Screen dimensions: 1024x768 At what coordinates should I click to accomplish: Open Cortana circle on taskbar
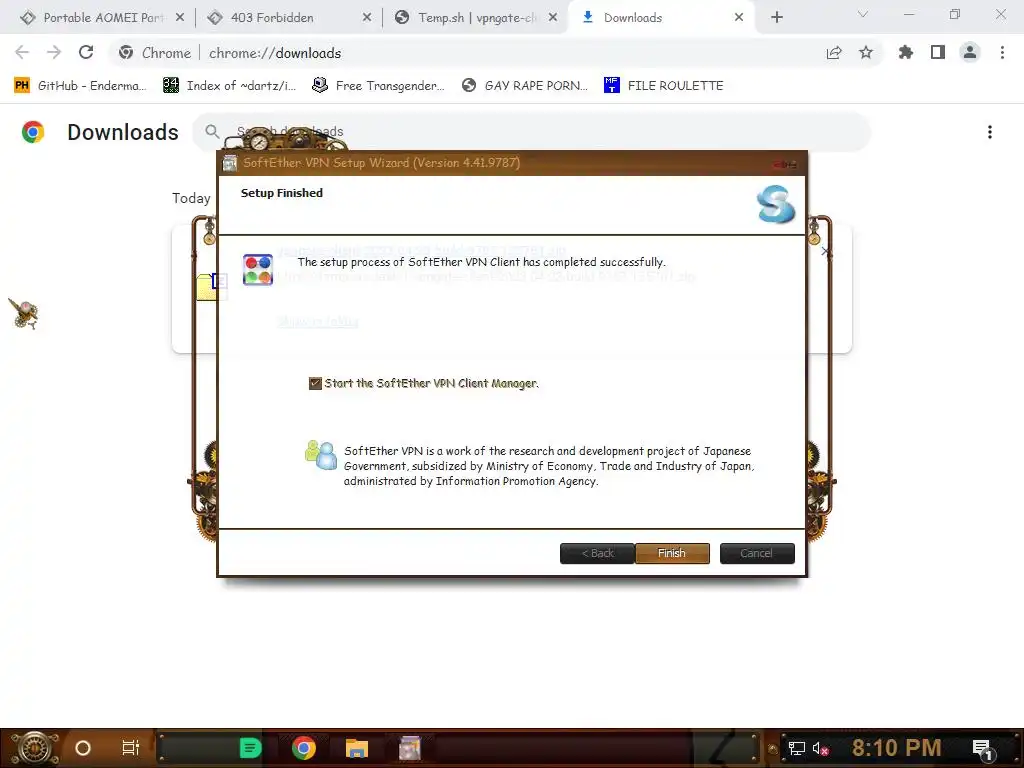[83, 748]
